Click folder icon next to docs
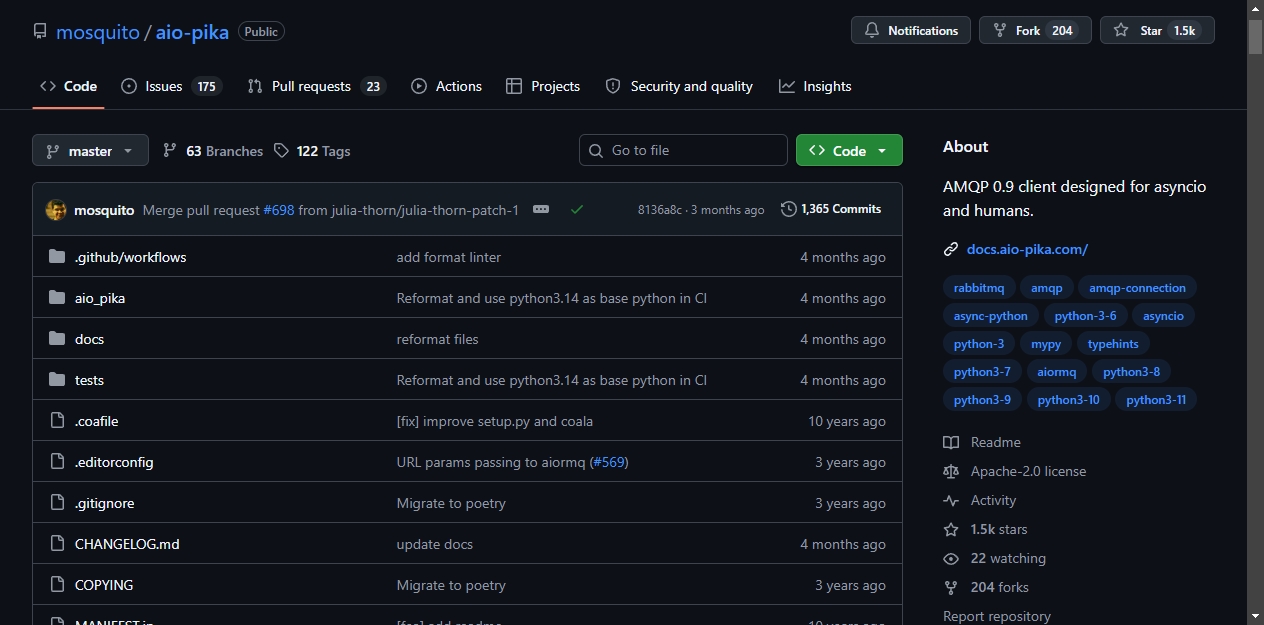Viewport: 1264px width, 625px height. (57, 339)
